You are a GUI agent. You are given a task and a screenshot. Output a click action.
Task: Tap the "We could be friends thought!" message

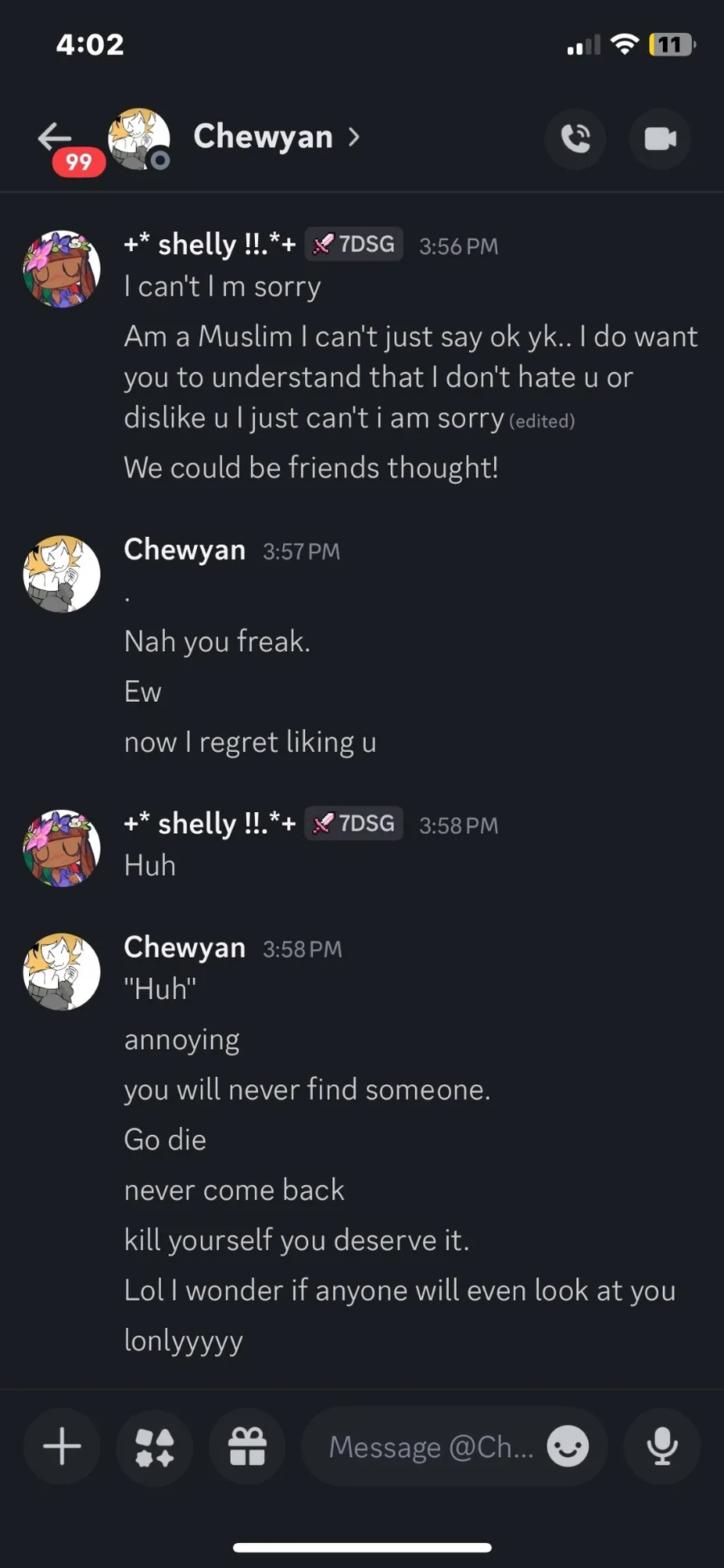pos(311,468)
